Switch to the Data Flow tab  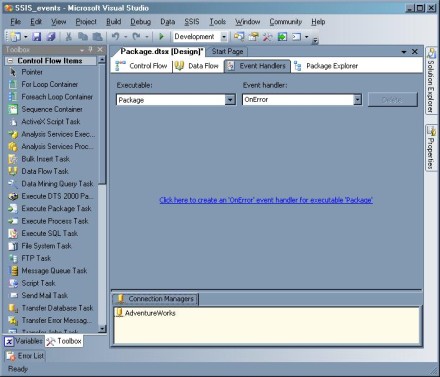pyautogui.click(x=197, y=66)
